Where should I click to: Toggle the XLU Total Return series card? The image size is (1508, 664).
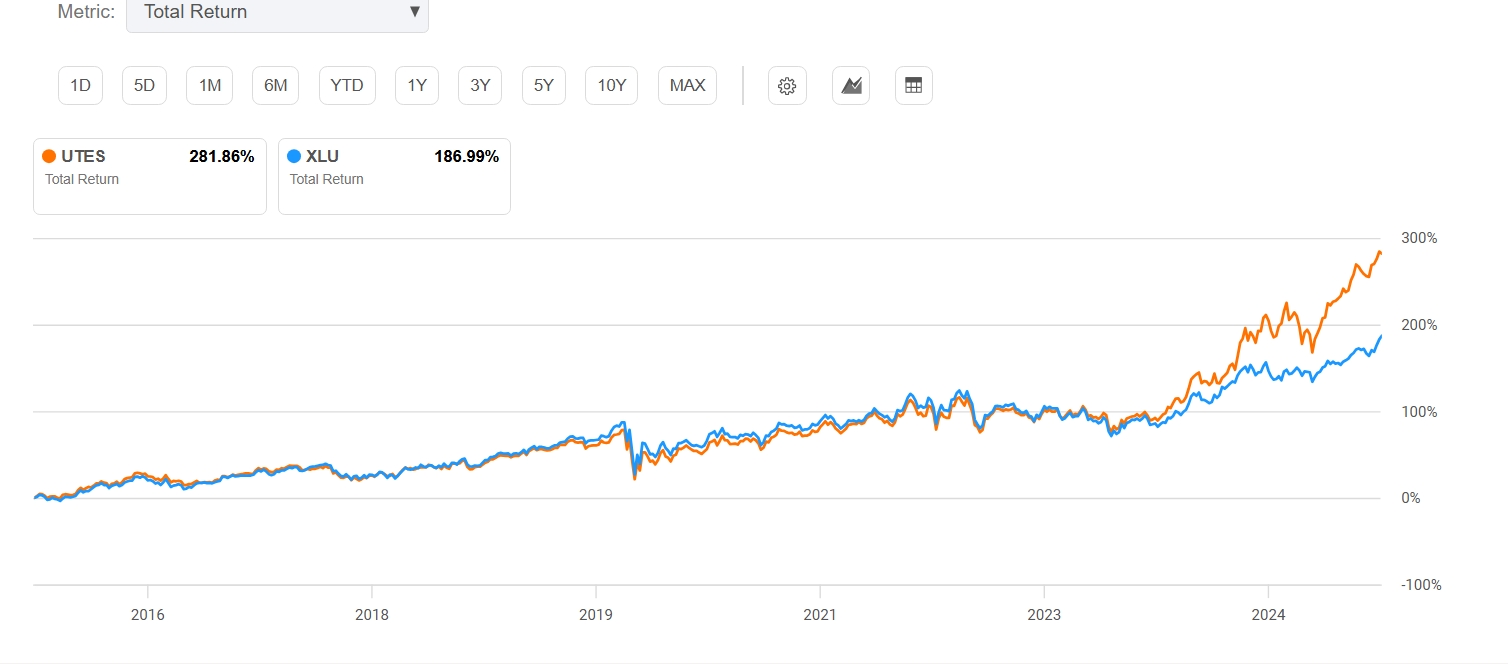coord(394,176)
